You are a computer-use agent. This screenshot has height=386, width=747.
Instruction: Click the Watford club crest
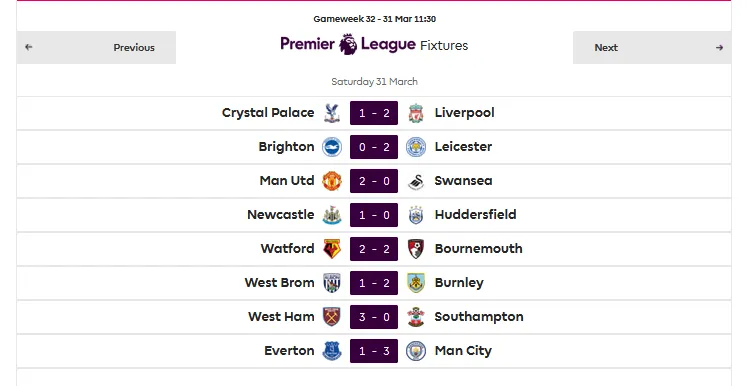click(x=332, y=249)
